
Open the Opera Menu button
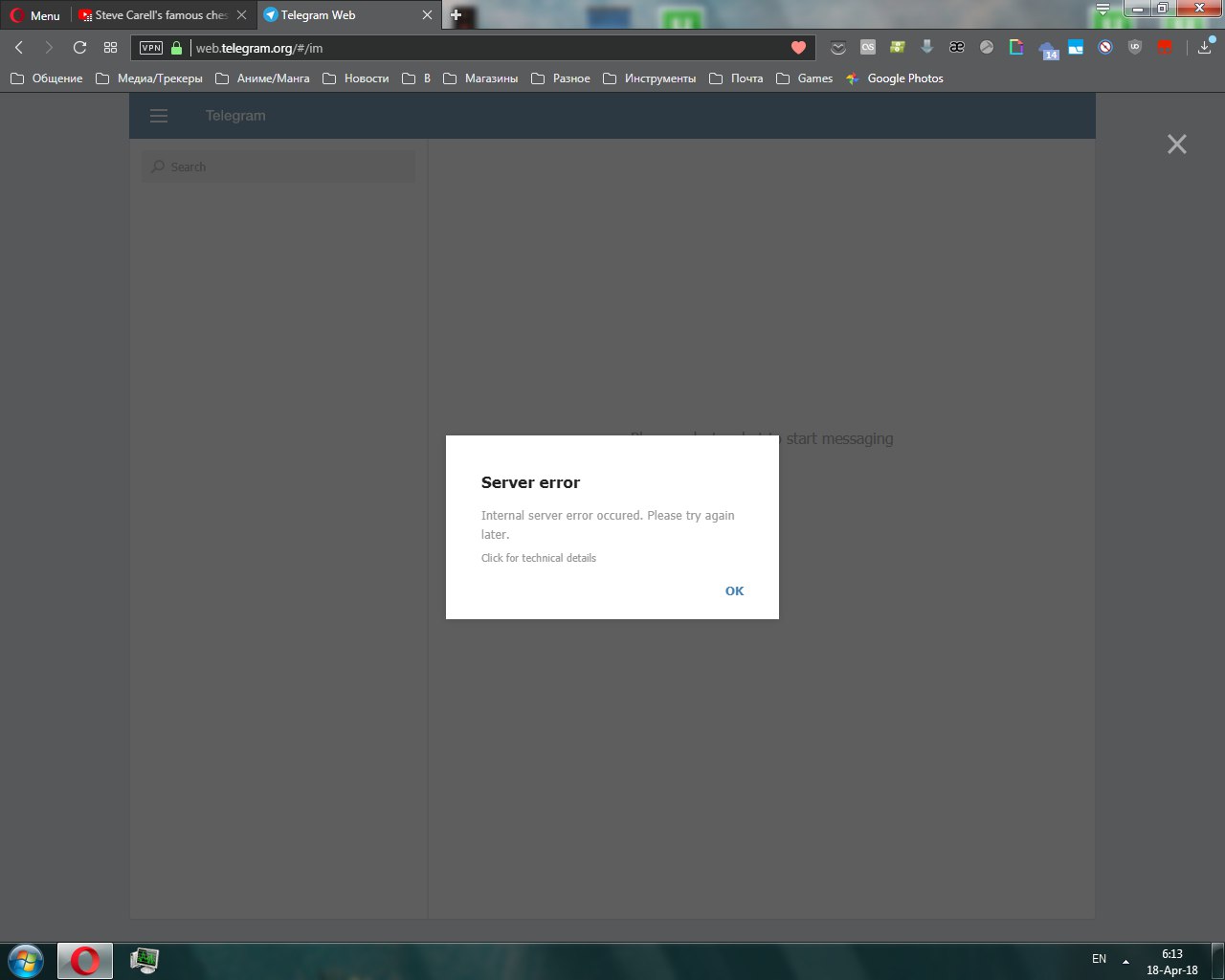[34, 15]
